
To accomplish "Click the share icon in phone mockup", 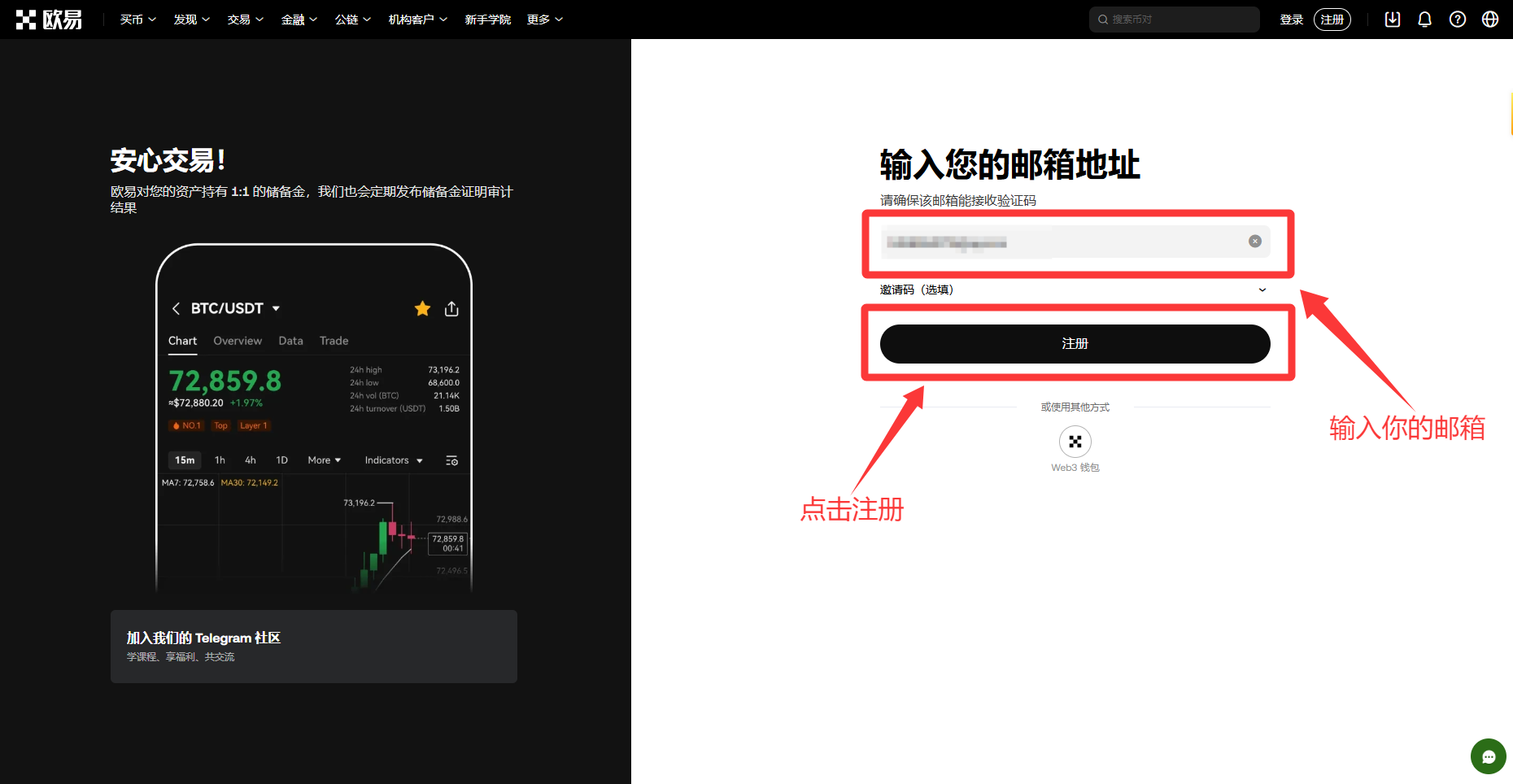I will [x=451, y=308].
